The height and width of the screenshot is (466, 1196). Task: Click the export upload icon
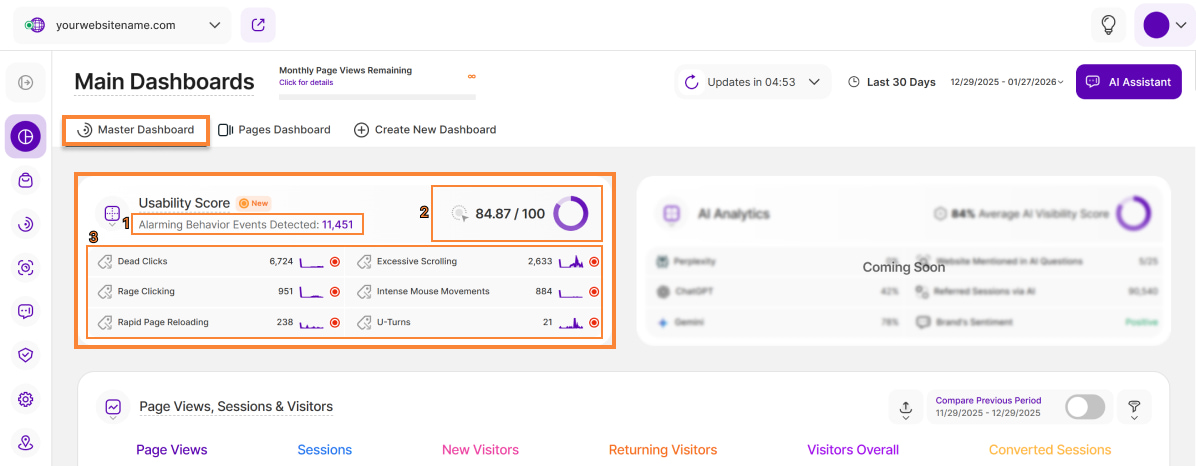point(905,407)
